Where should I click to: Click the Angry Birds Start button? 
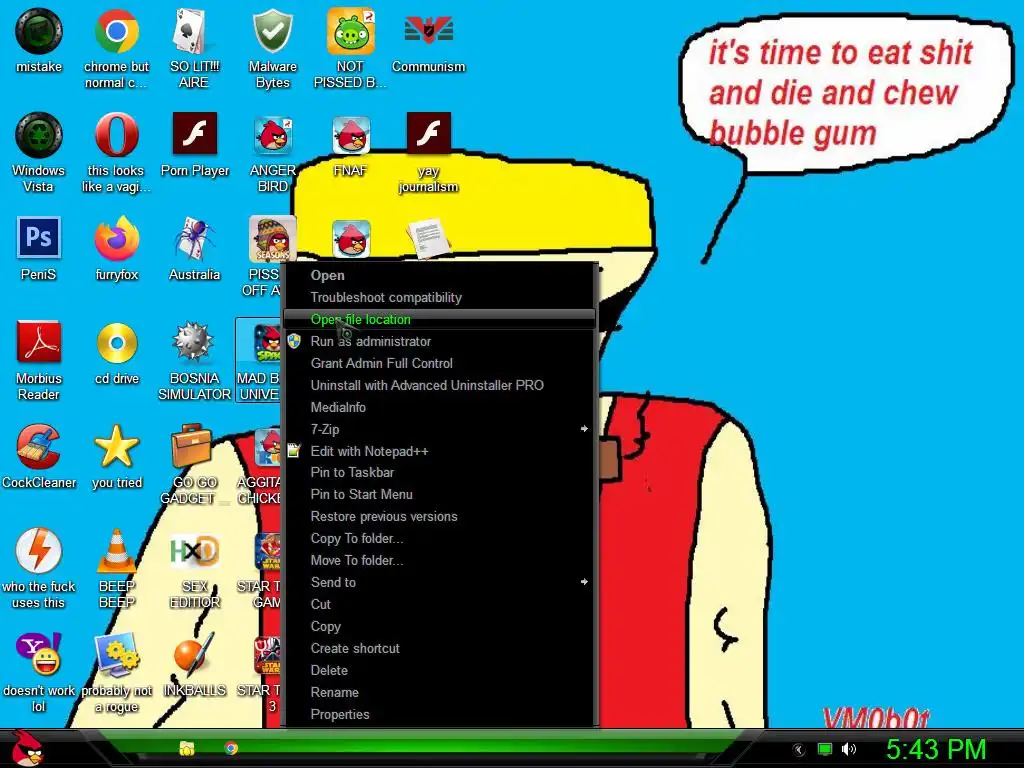[x=28, y=748]
